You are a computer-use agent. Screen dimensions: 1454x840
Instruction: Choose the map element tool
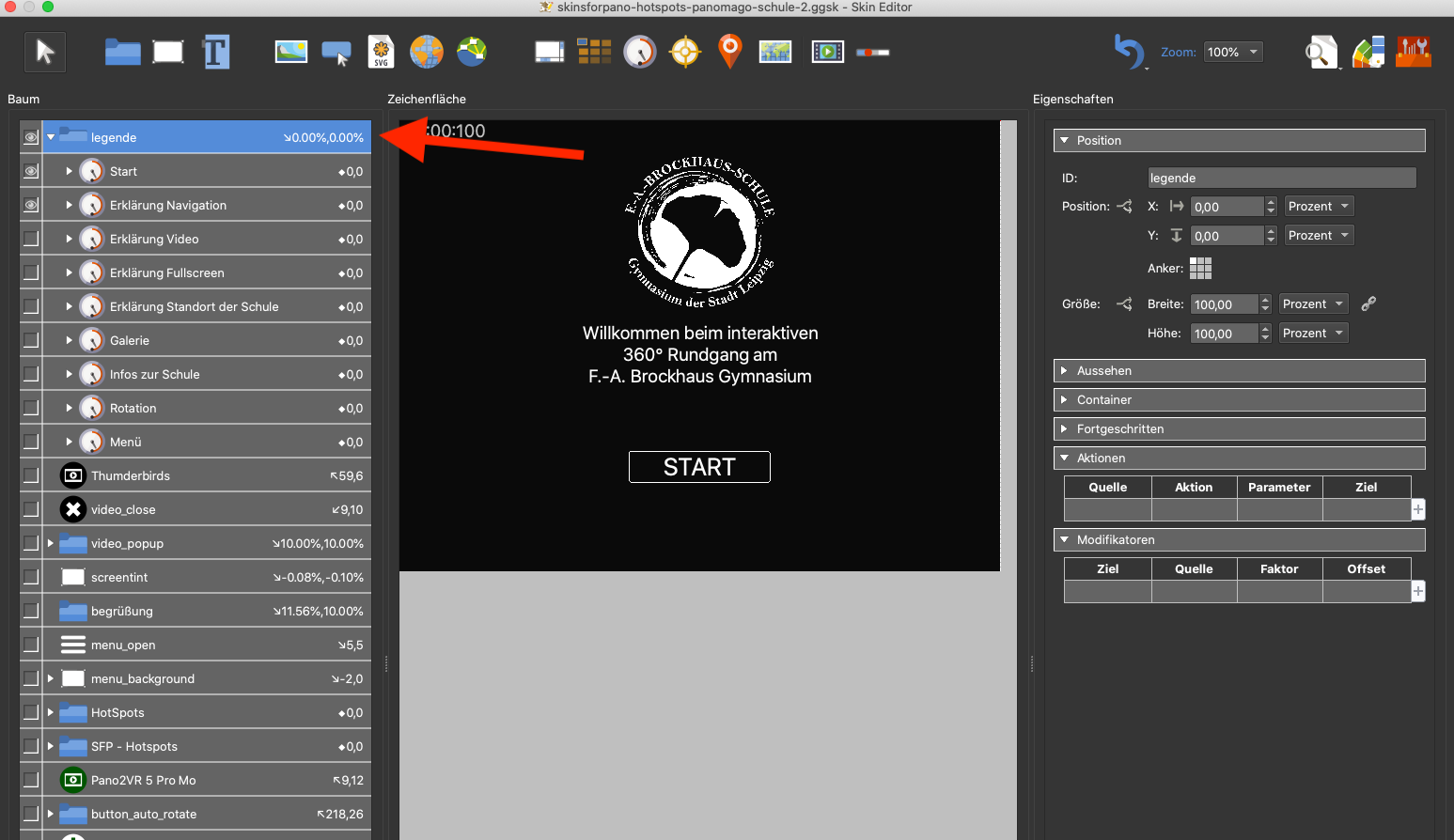tap(775, 52)
